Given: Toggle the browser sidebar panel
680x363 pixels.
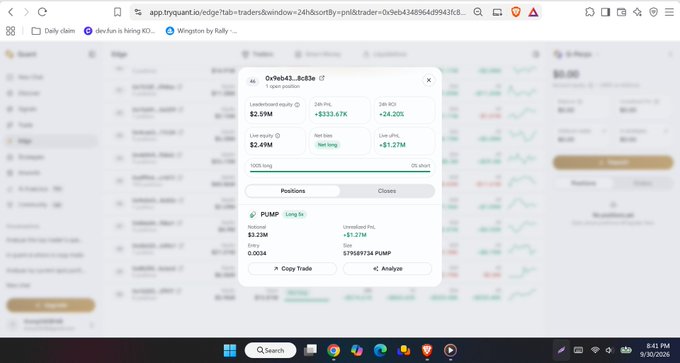Looking at the screenshot, I should pos(605,12).
